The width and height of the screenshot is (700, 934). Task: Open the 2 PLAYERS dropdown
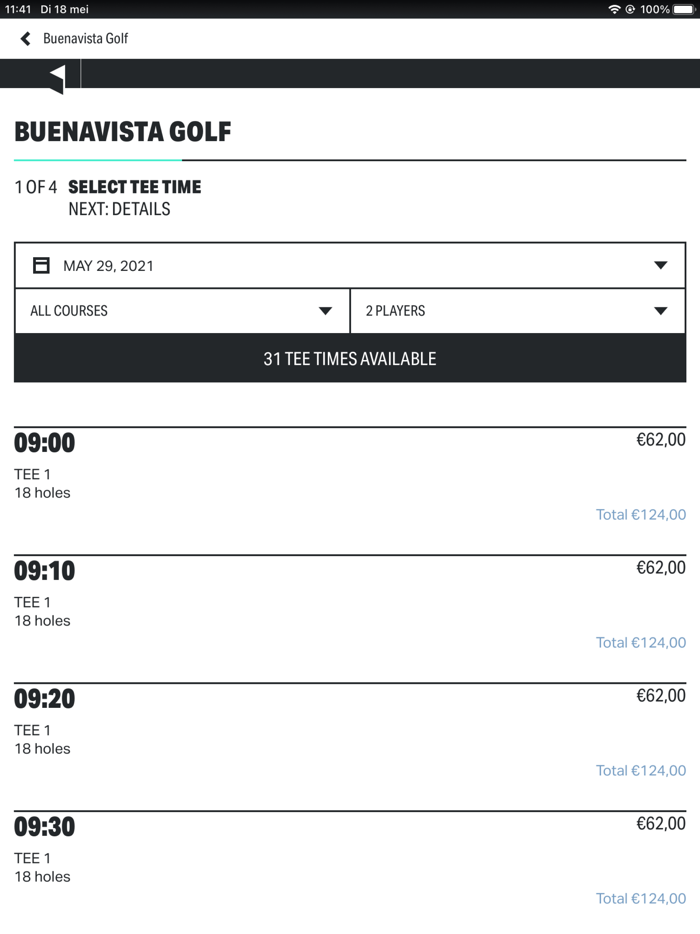click(520, 311)
